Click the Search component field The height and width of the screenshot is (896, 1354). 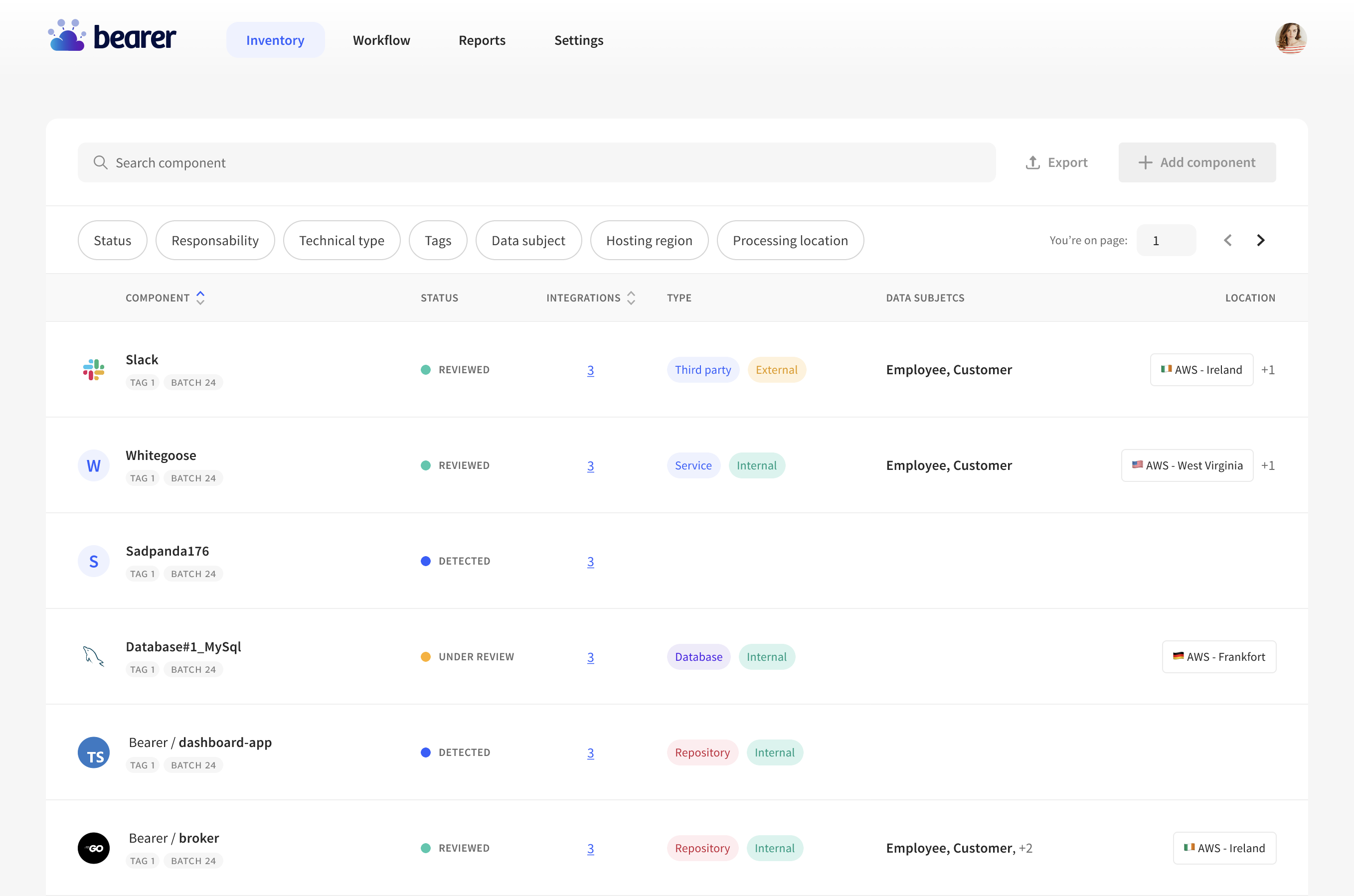click(536, 162)
